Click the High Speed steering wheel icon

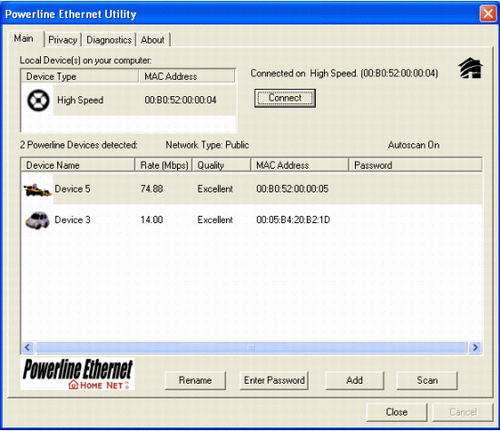38,100
